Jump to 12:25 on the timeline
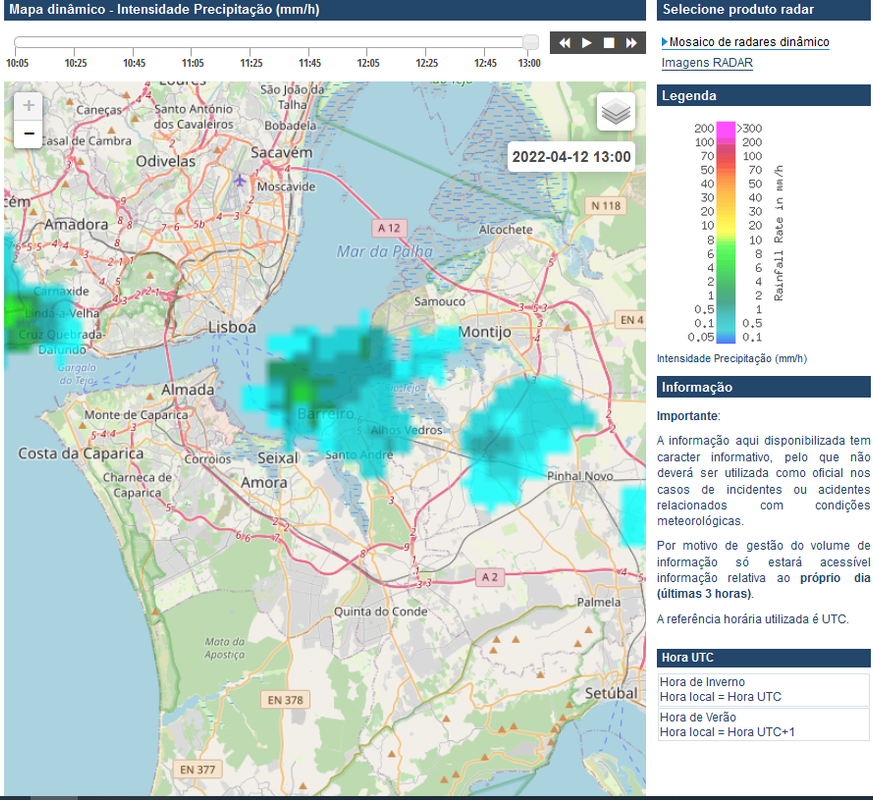 point(426,63)
